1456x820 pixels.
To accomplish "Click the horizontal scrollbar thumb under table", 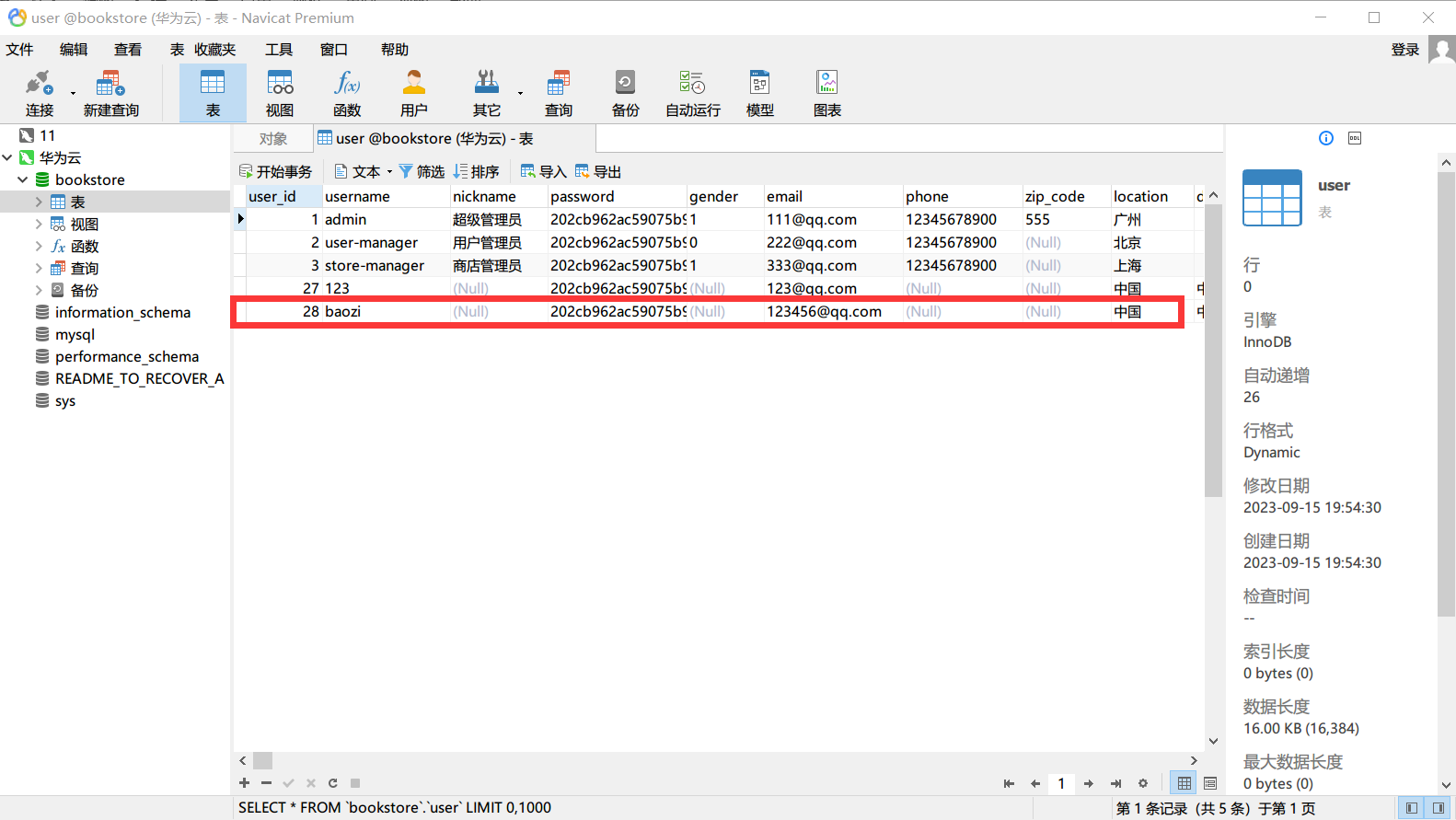I will (x=263, y=760).
